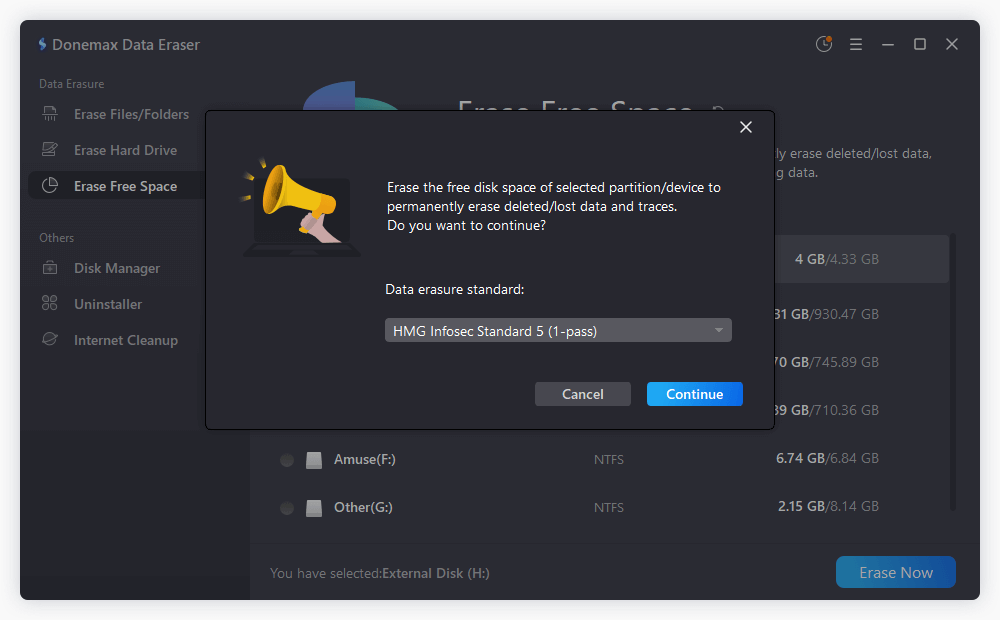
Task: Maximize the Donemax Data Eraser window
Action: (x=920, y=44)
